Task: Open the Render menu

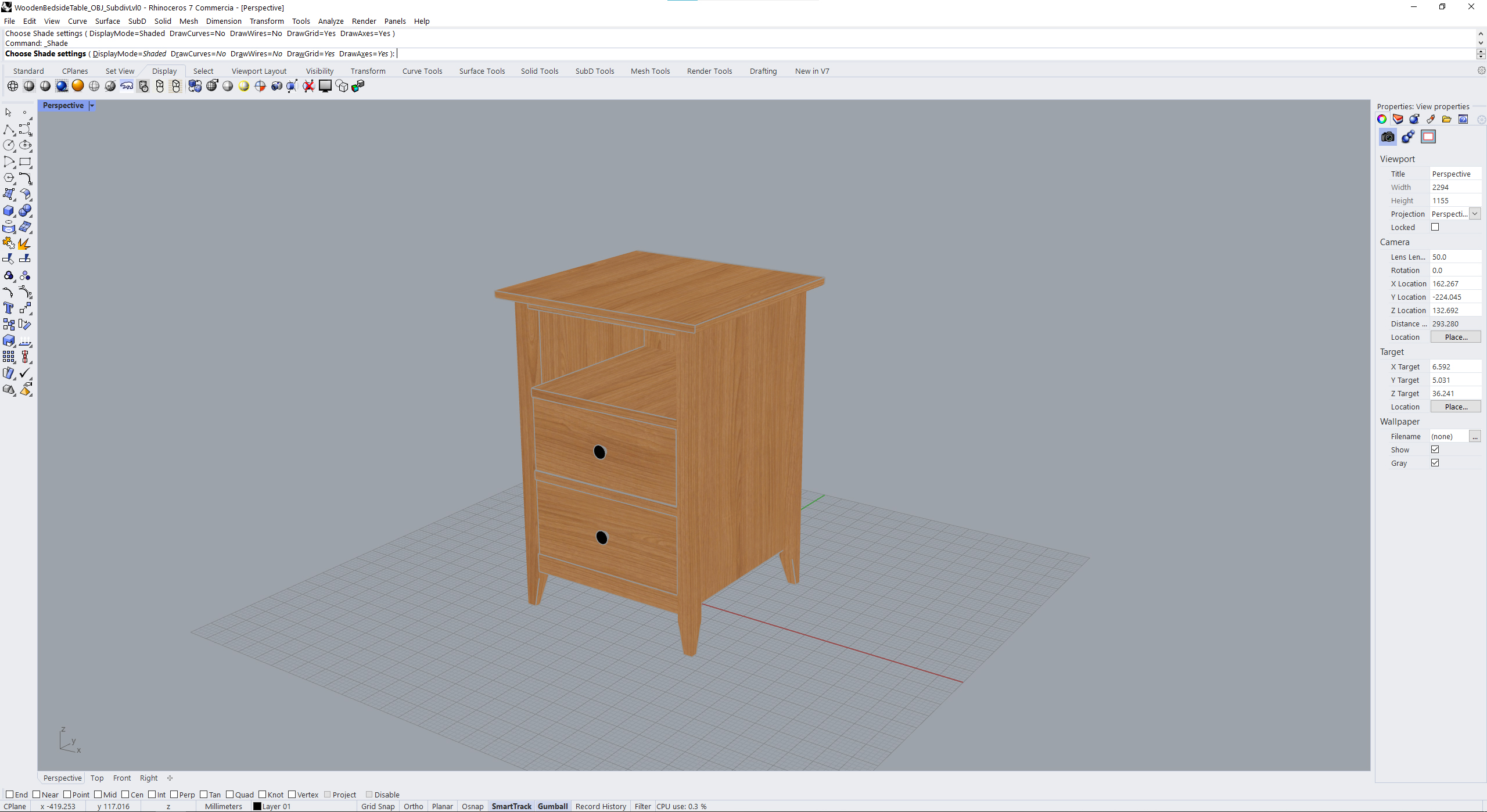Action: [364, 21]
